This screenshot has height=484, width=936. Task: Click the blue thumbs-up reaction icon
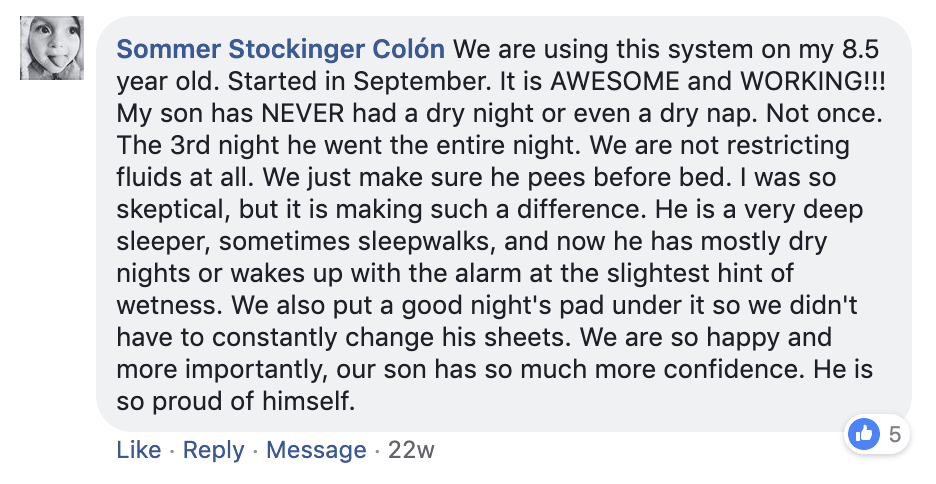tap(863, 433)
